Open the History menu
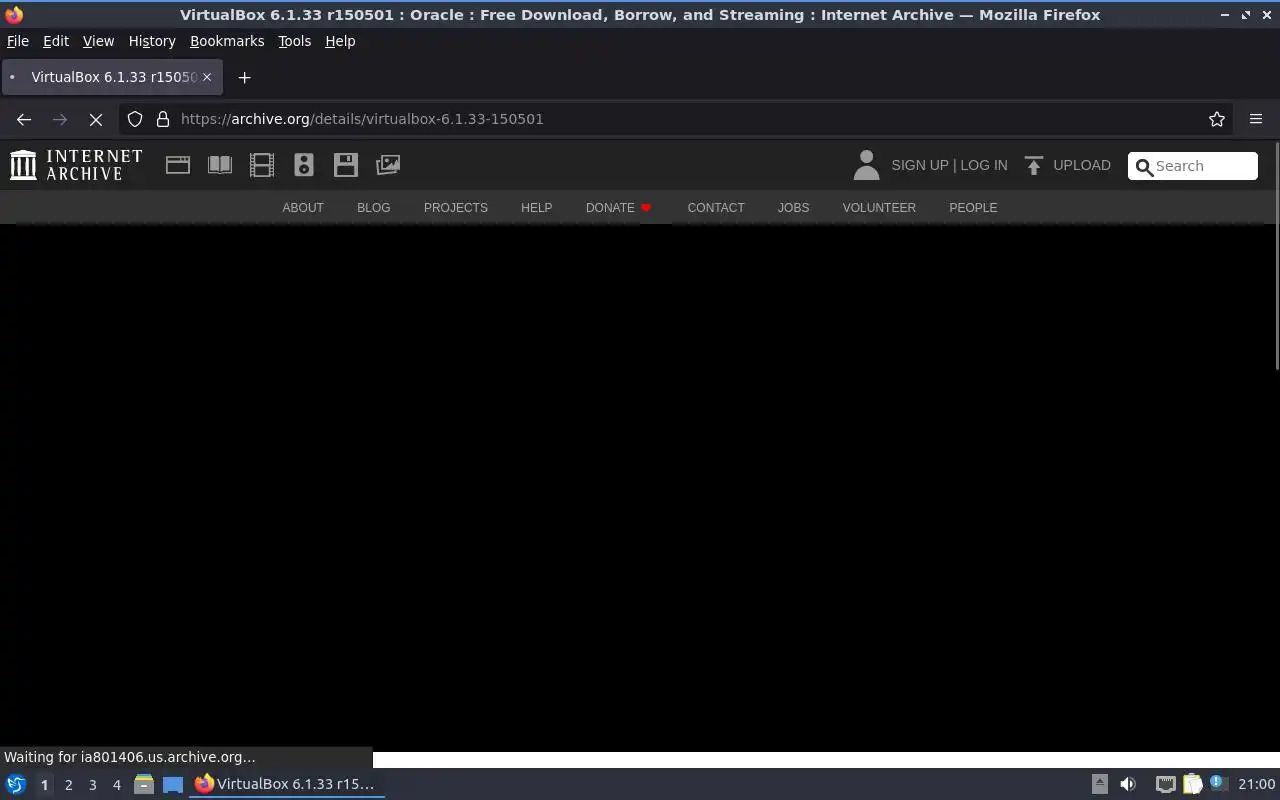Image resolution: width=1280 pixels, height=800 pixels. pyautogui.click(x=152, y=41)
